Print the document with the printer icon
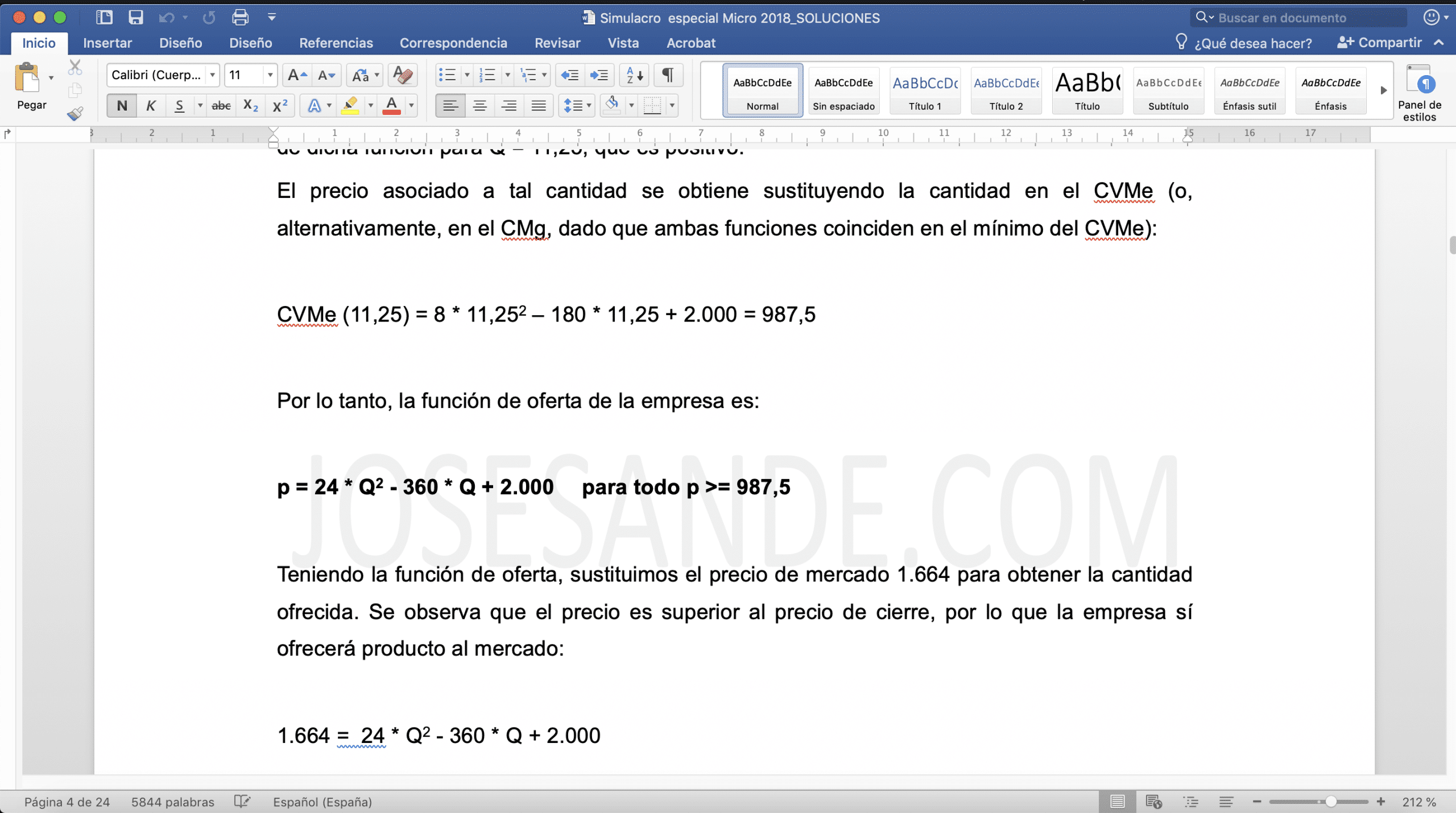 click(240, 18)
